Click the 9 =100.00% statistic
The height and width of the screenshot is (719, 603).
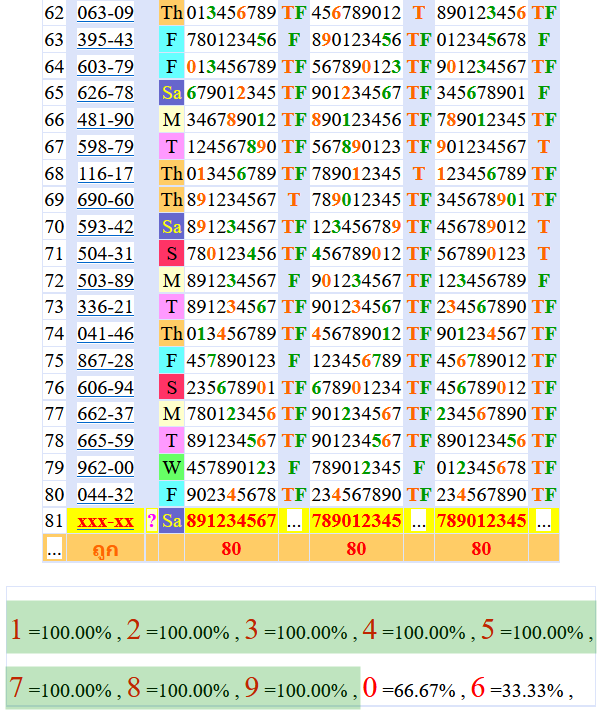(x=296, y=689)
